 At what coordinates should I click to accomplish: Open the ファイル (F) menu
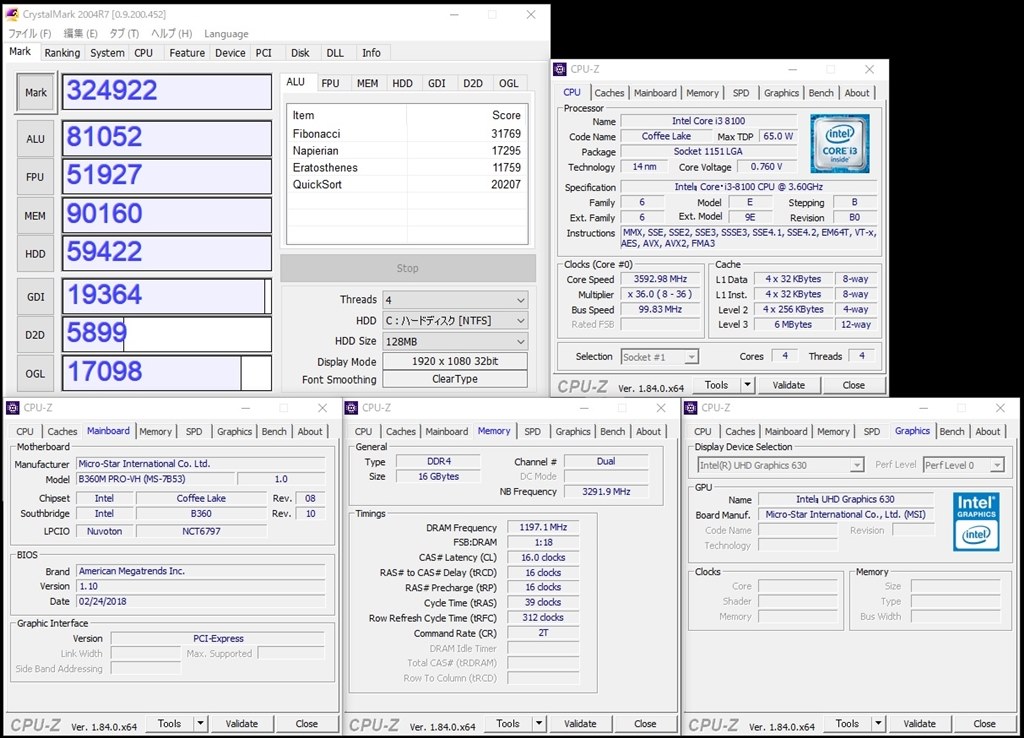point(29,33)
